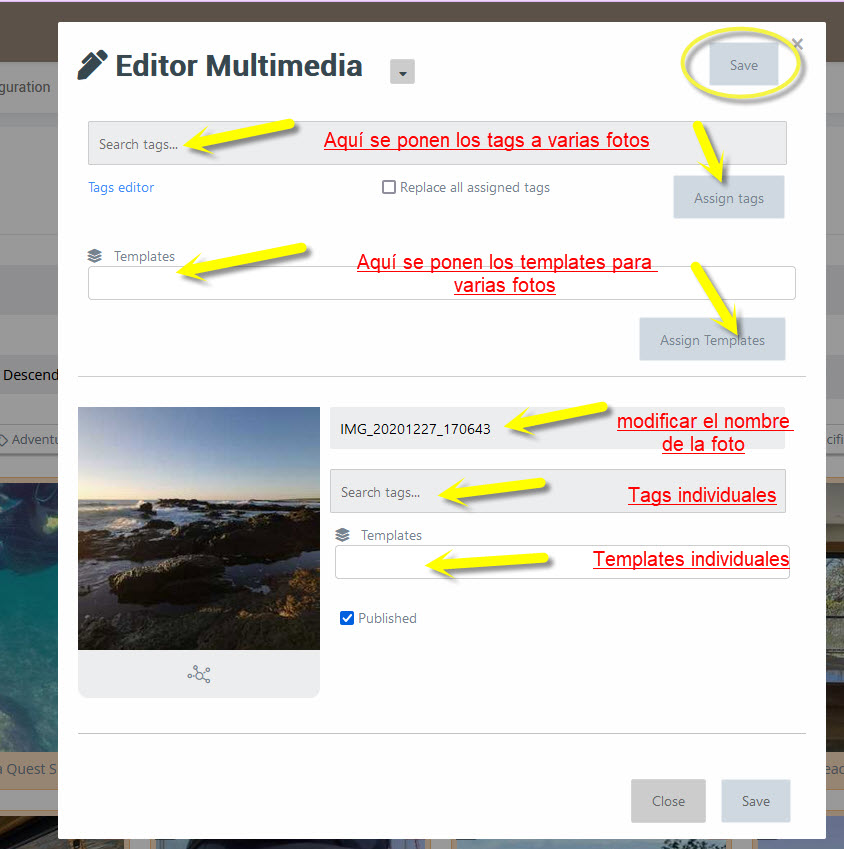
Task: Click the Search tags field beside the photo
Action: [382, 492]
